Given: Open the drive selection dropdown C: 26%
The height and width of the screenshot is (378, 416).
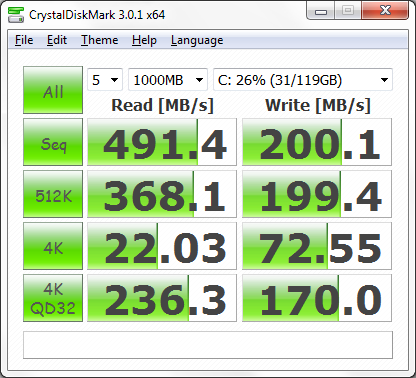Looking at the screenshot, I should pos(303,80).
